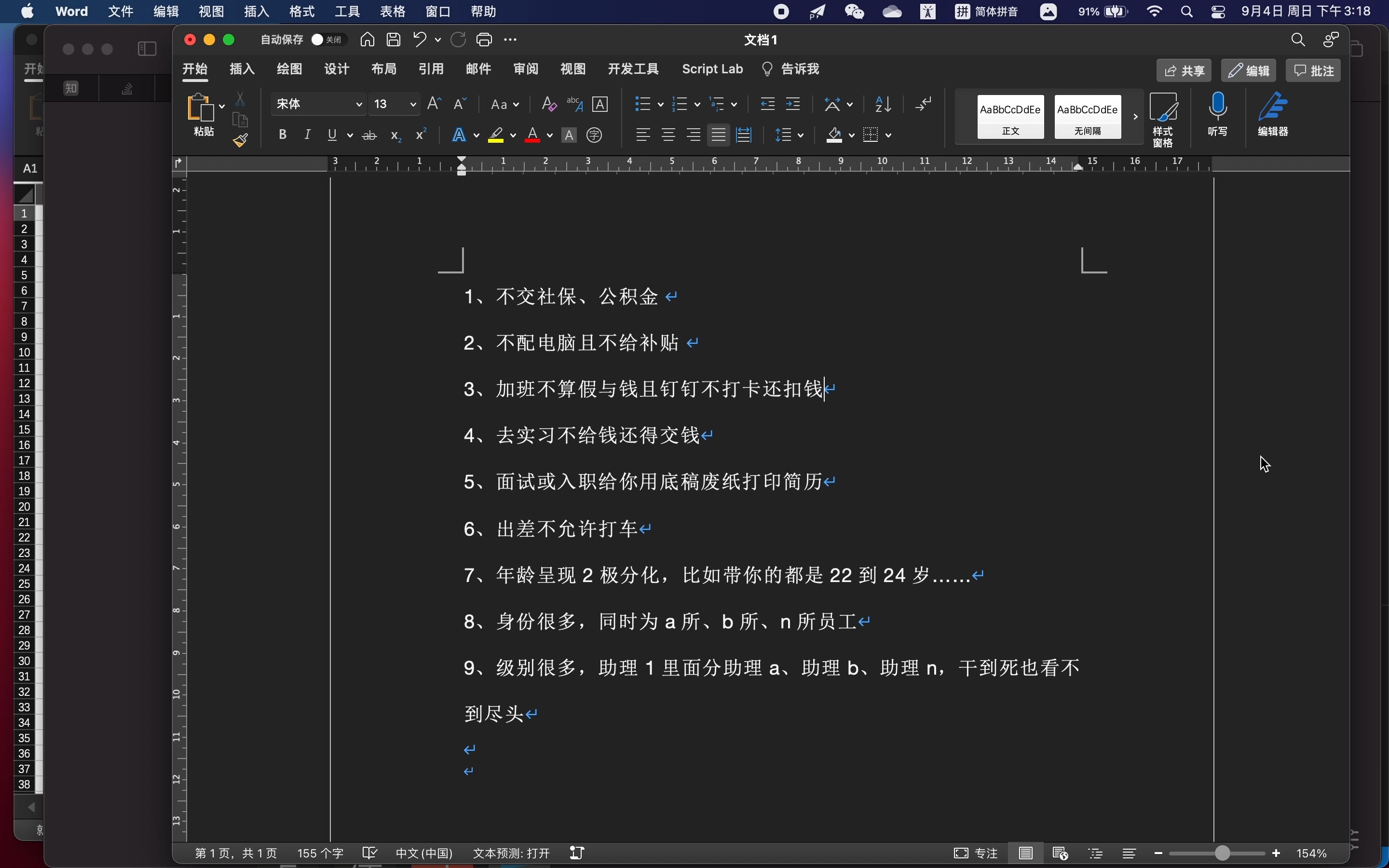Click the Styles expander arrow
Viewport: 1389px width, 868px height.
[1136, 116]
